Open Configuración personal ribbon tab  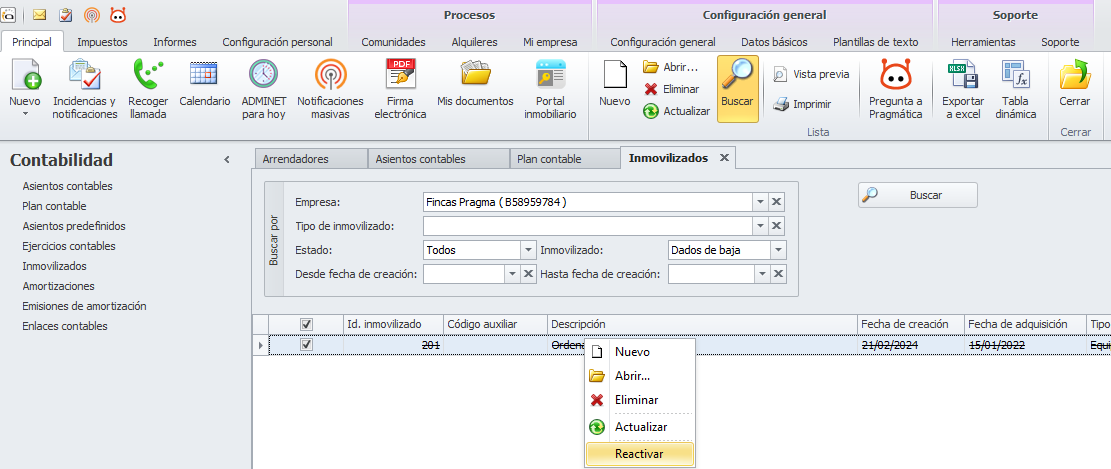(278, 42)
